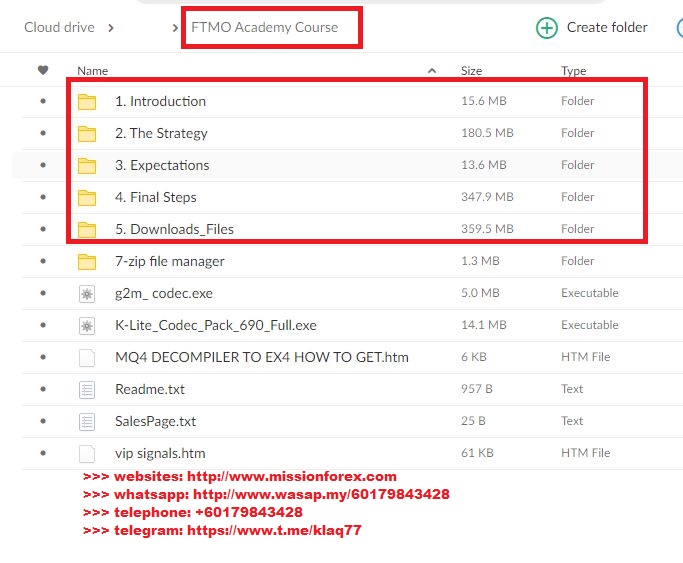Screen dimensions: 683x563
Task: Click folder icon for 4. Final Steps
Action: coord(87,198)
